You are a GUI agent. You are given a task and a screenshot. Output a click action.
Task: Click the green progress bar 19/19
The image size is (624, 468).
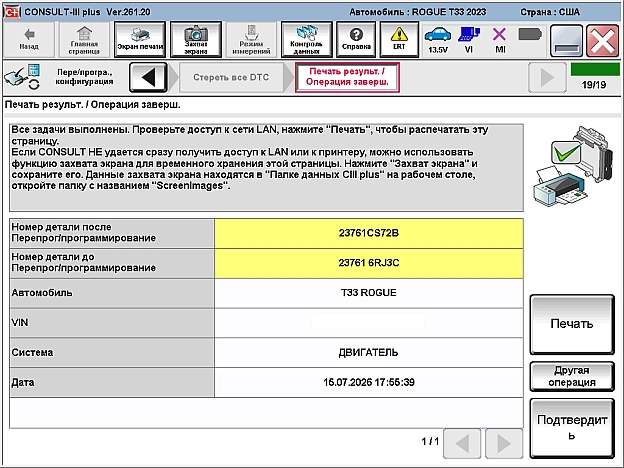(x=595, y=69)
